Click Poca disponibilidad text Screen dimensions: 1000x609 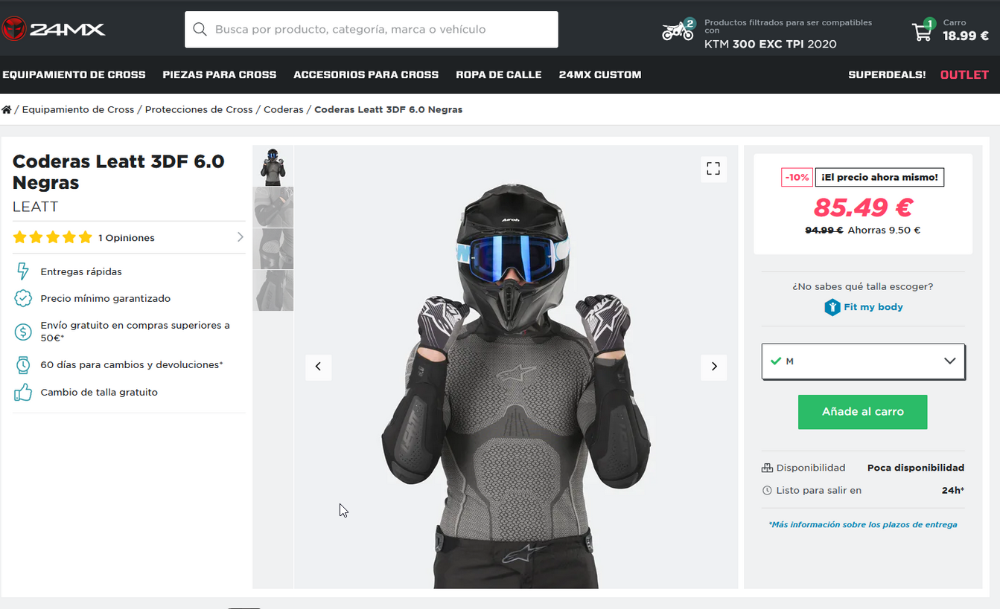915,467
